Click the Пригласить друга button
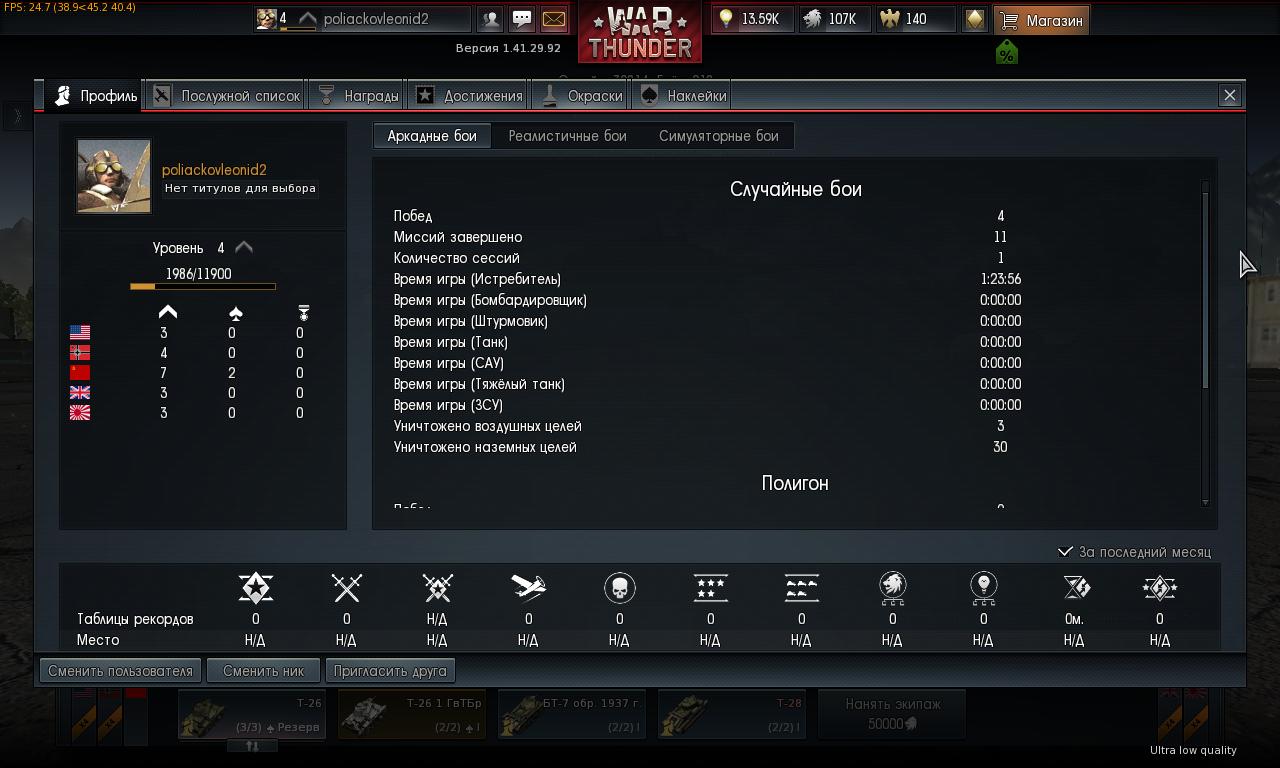This screenshot has width=1280, height=768. click(x=390, y=671)
